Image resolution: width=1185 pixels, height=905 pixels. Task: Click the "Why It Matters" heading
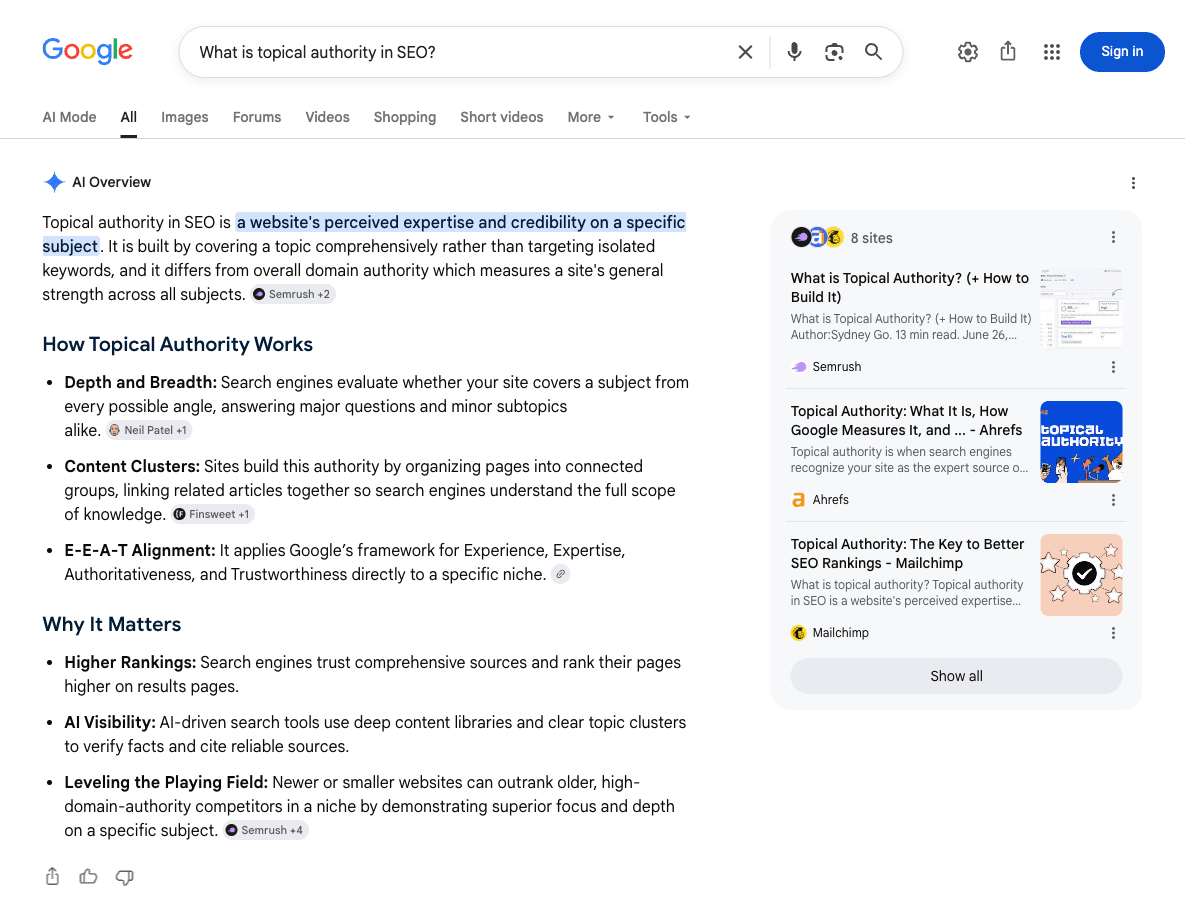[x=112, y=624]
